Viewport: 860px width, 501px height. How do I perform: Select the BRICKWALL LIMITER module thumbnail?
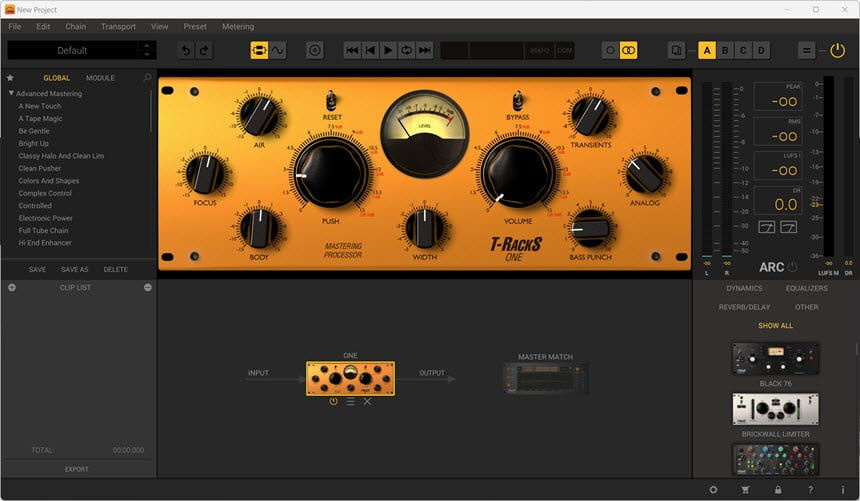click(x=776, y=409)
